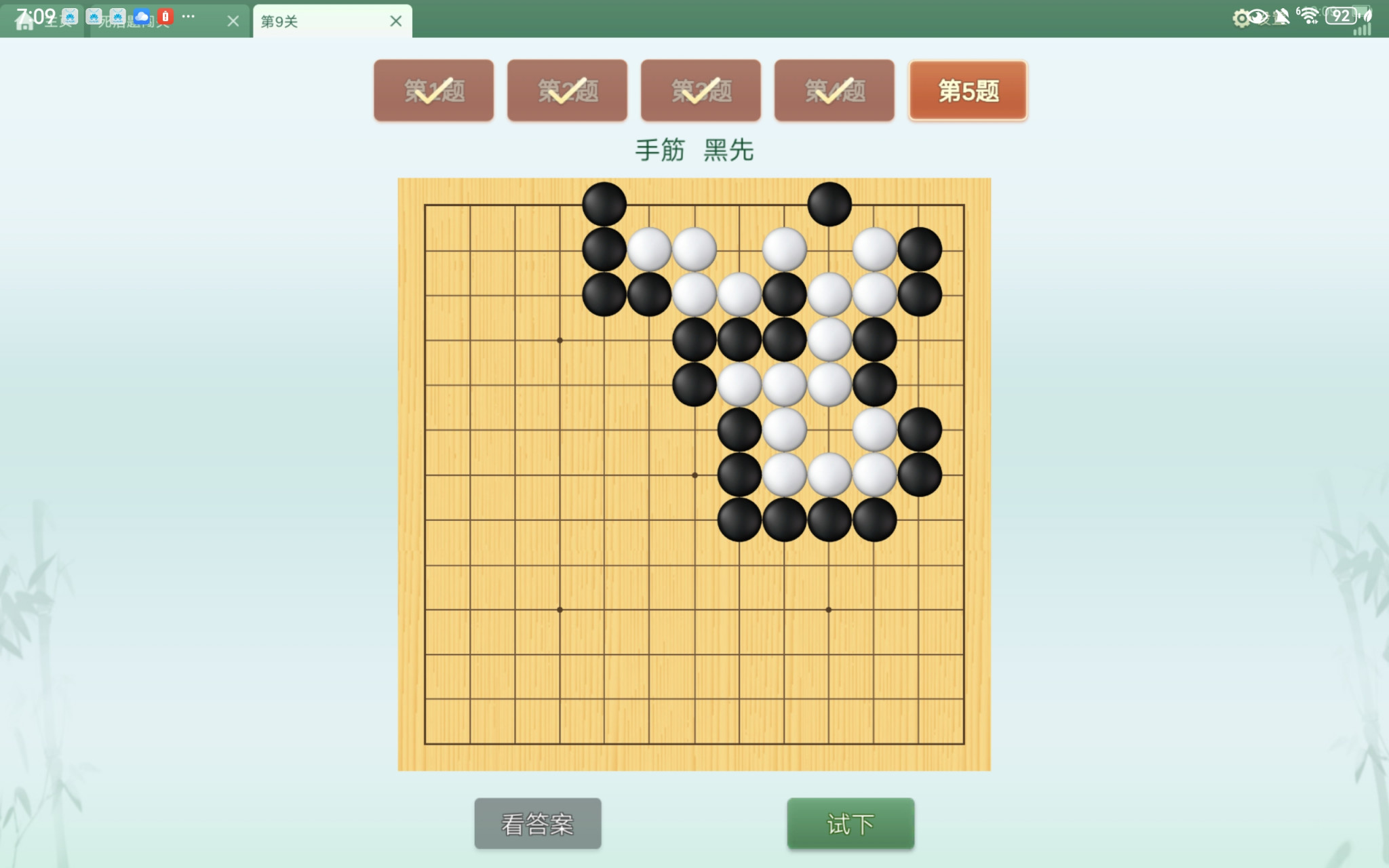Switch to the 第9关 tab
Screen dimensions: 1389x868
319,21
